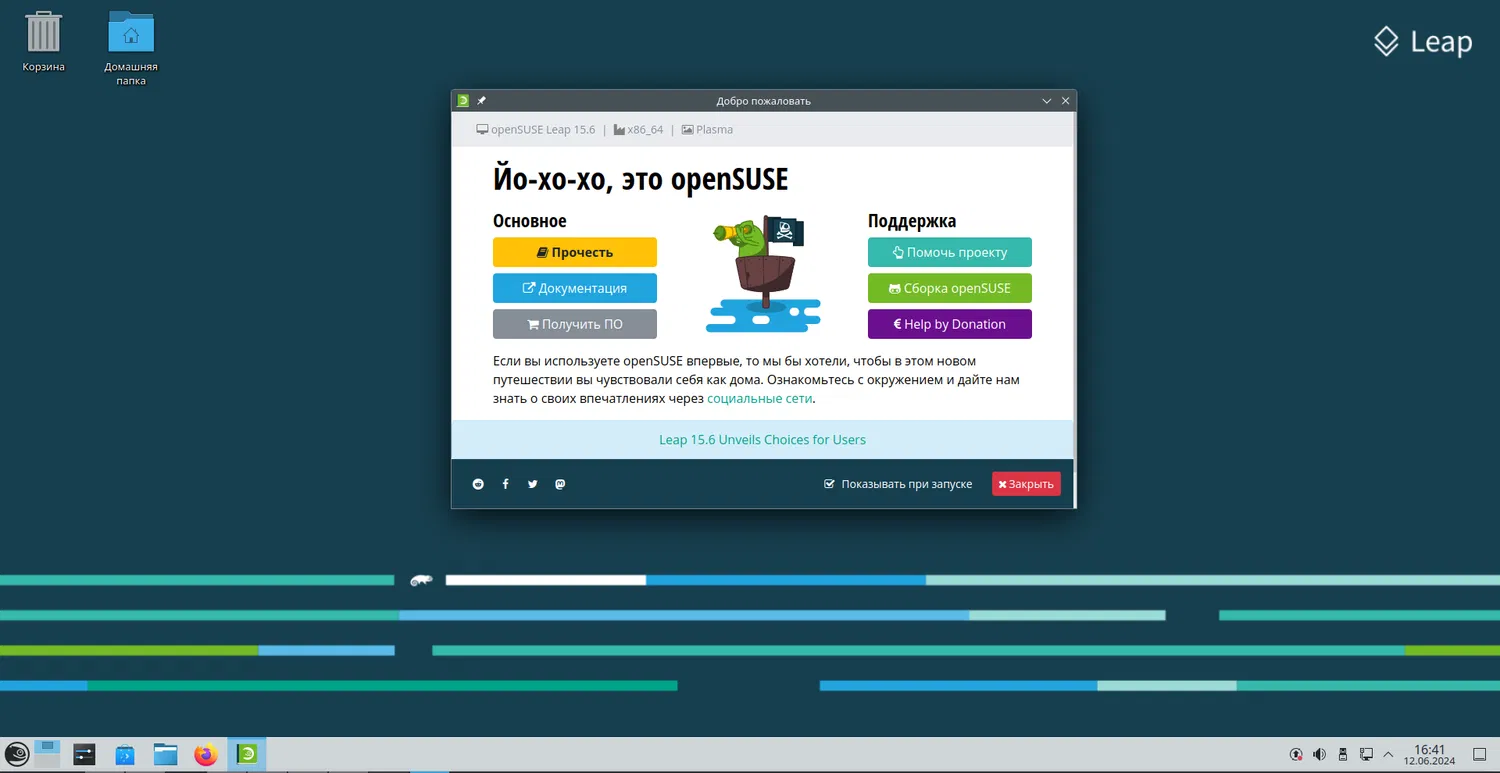This screenshot has height=773, width=1500.
Task: Minimize the Добро пожаловать window
Action: click(1047, 101)
